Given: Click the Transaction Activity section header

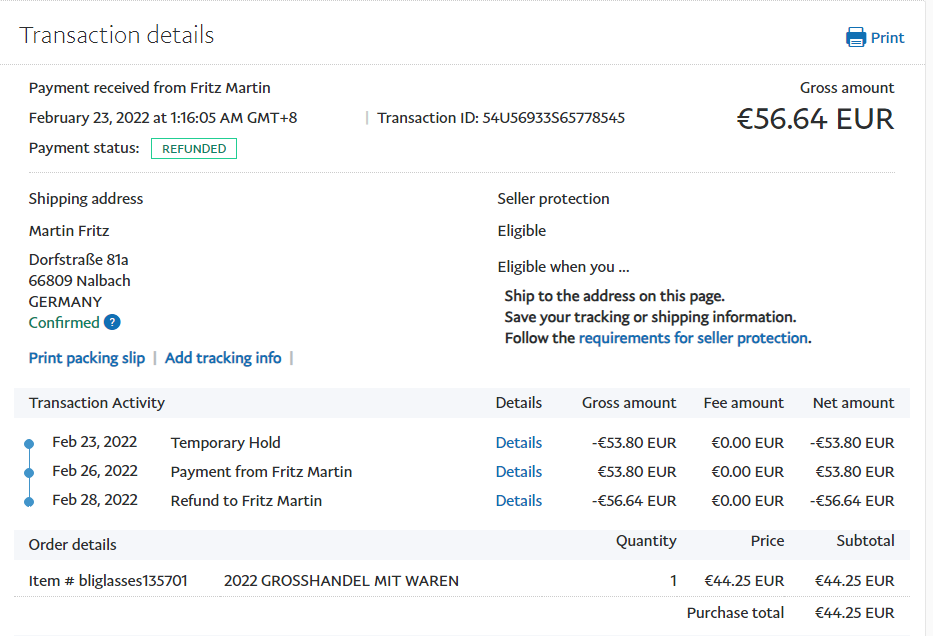Looking at the screenshot, I should coord(97,403).
